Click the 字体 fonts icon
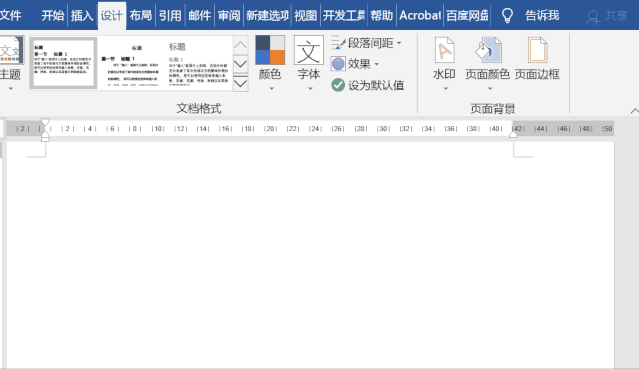 (x=308, y=50)
